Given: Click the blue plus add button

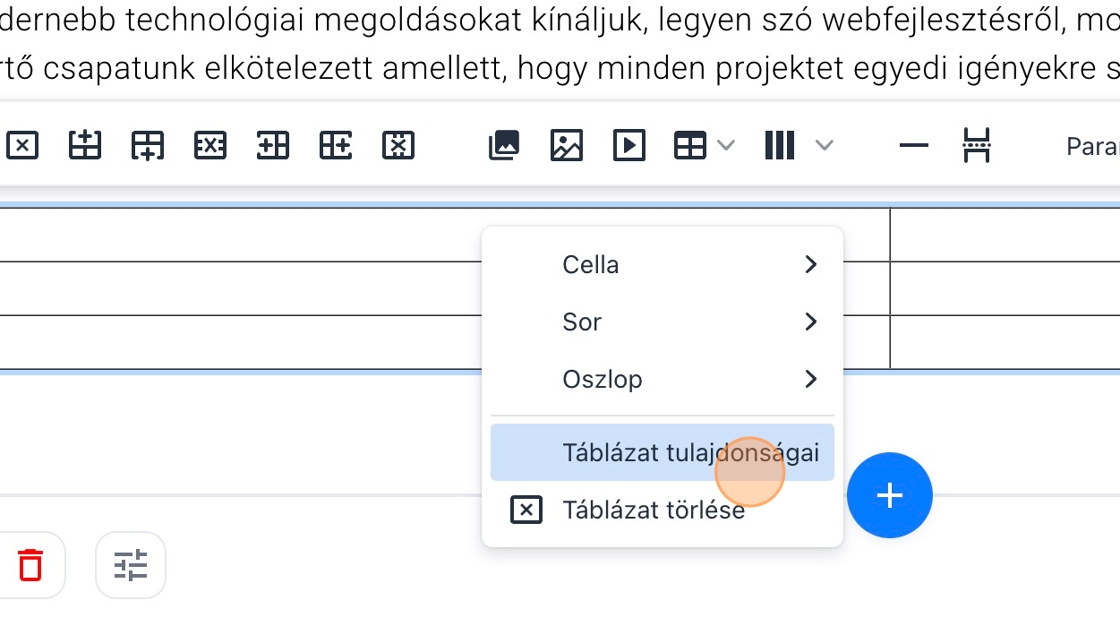Looking at the screenshot, I should tap(889, 495).
